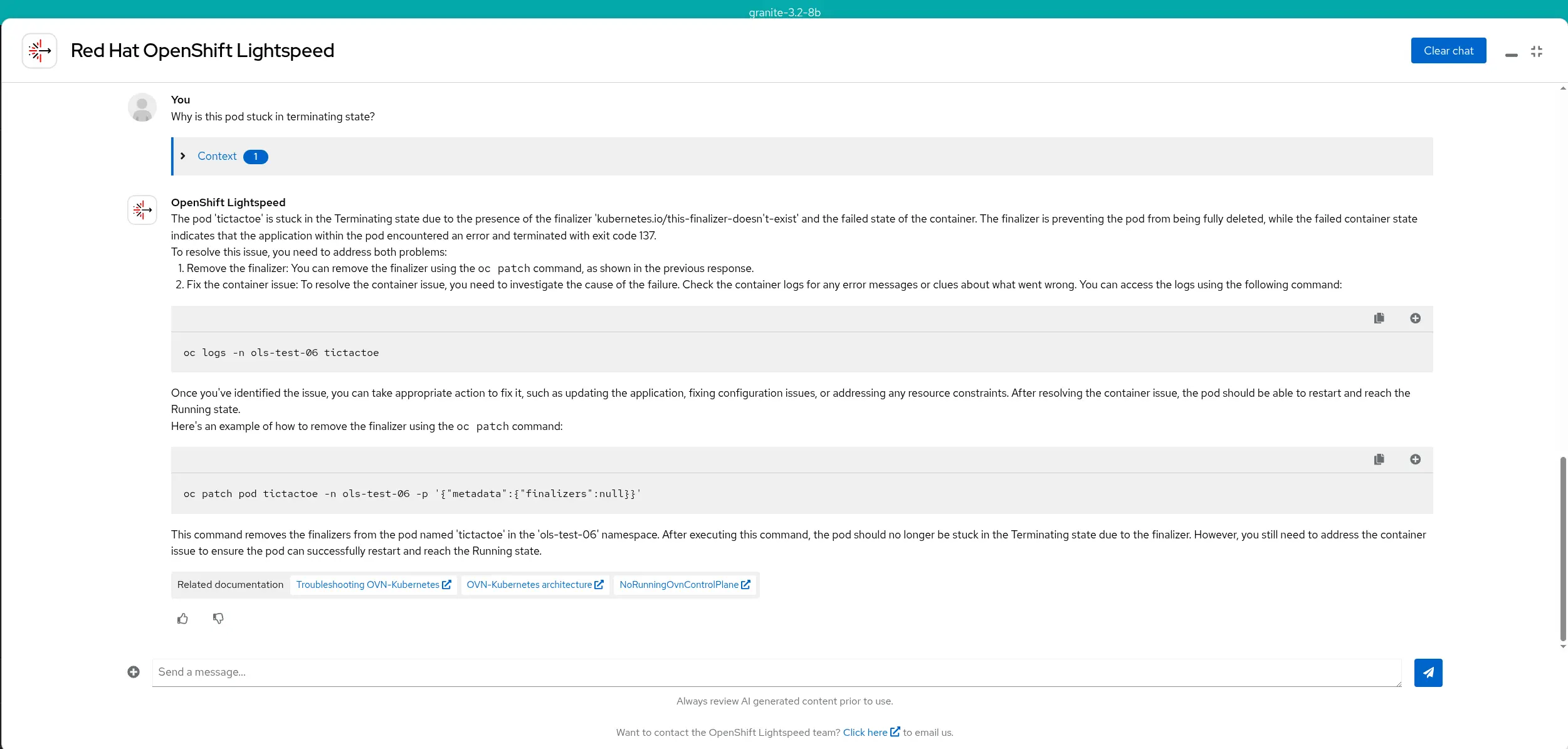Copy the oc patch pod command
The height and width of the screenshot is (749, 1568).
[x=1379, y=459]
